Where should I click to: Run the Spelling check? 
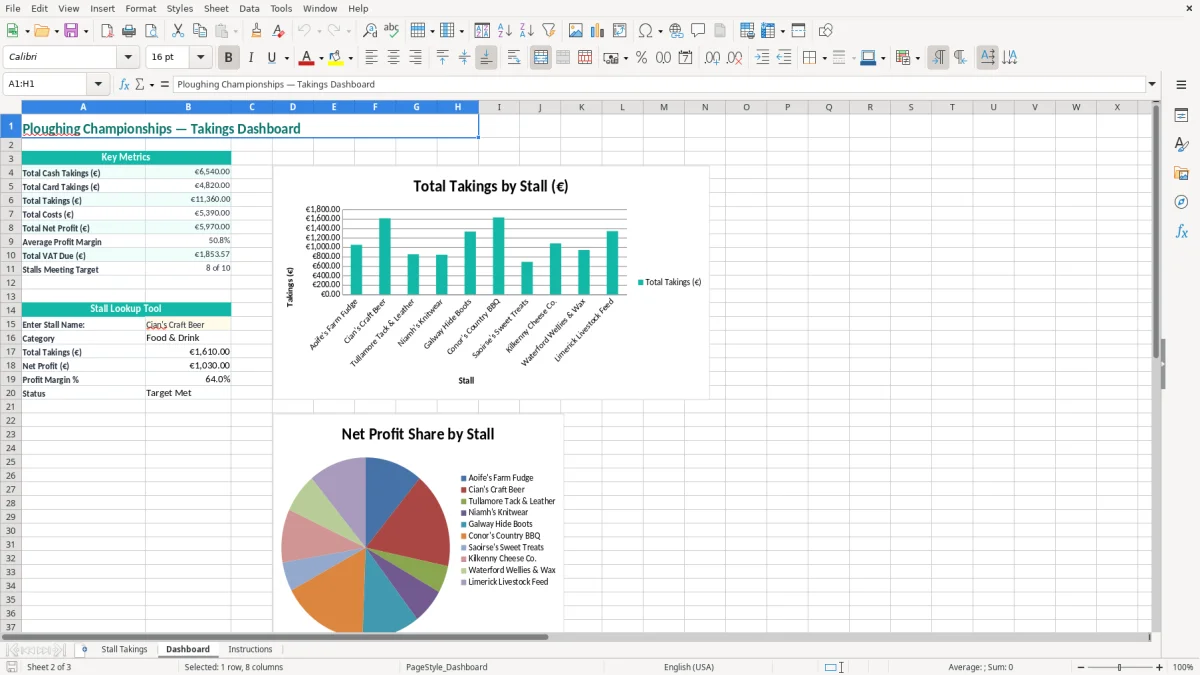(392, 31)
